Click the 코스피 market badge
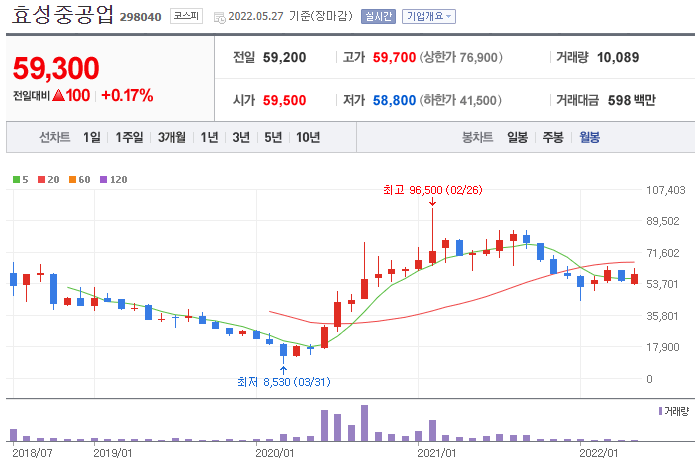 (186, 16)
